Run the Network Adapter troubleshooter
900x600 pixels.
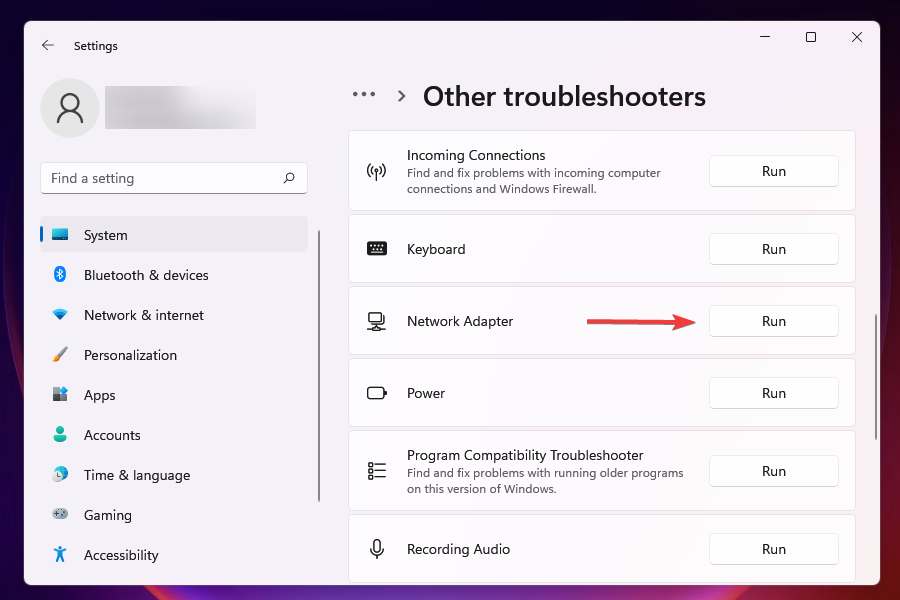point(774,321)
